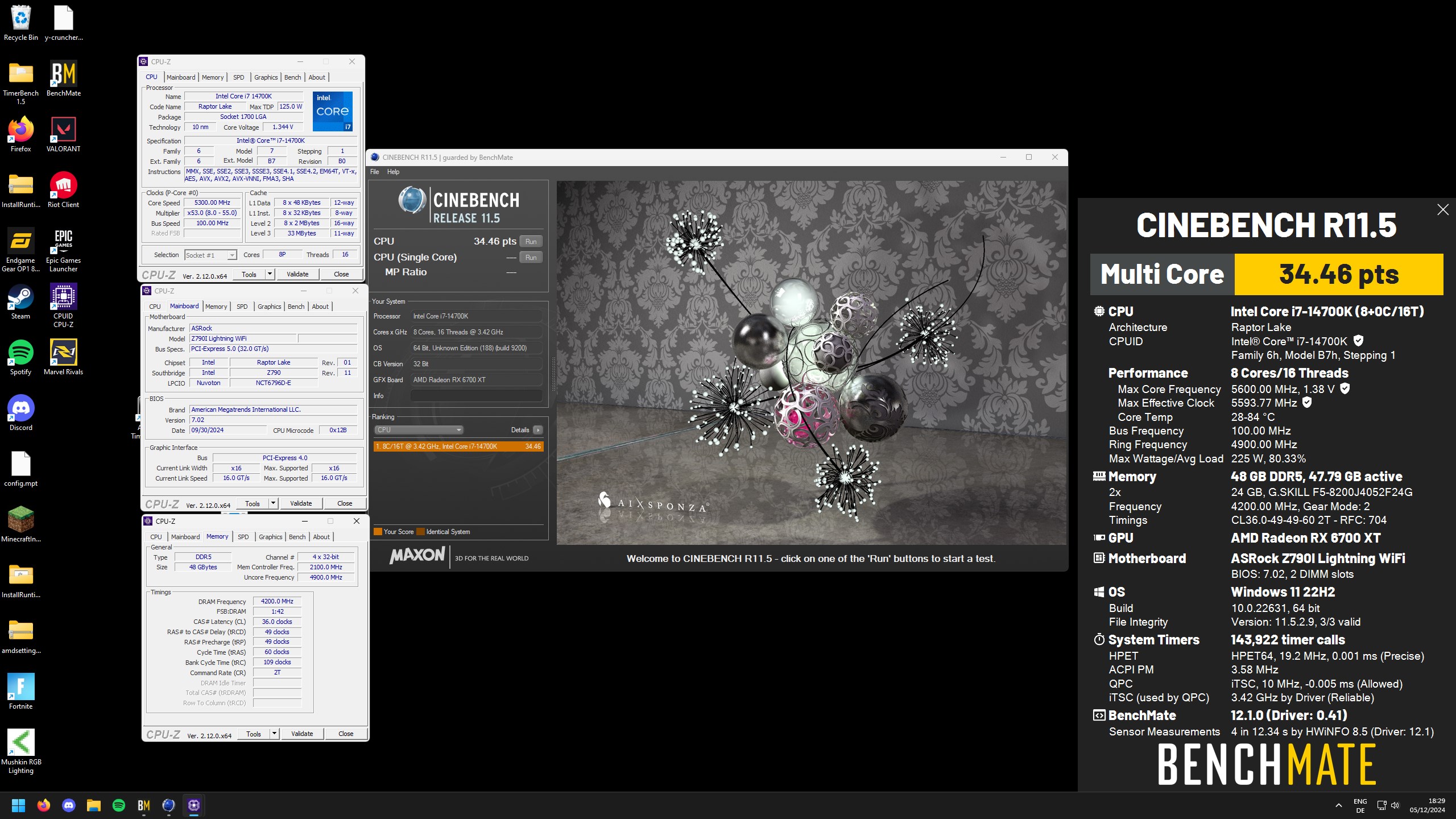Click Close in Mainboard CPU-Z window
This screenshot has height=819, width=1456.
click(345, 503)
